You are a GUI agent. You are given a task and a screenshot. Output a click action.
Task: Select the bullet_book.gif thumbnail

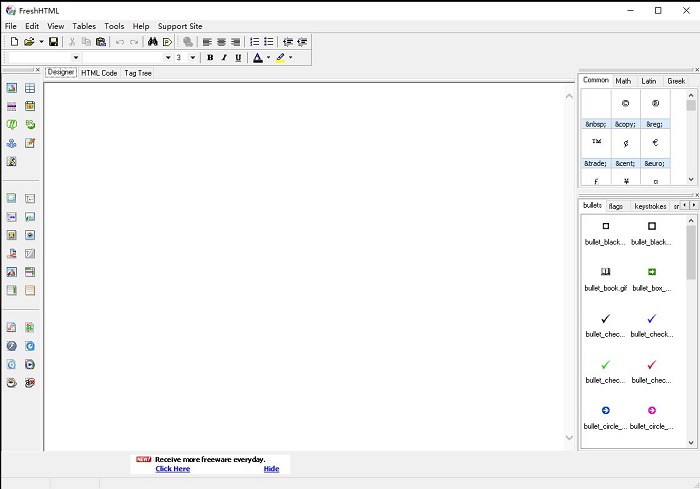(x=605, y=278)
